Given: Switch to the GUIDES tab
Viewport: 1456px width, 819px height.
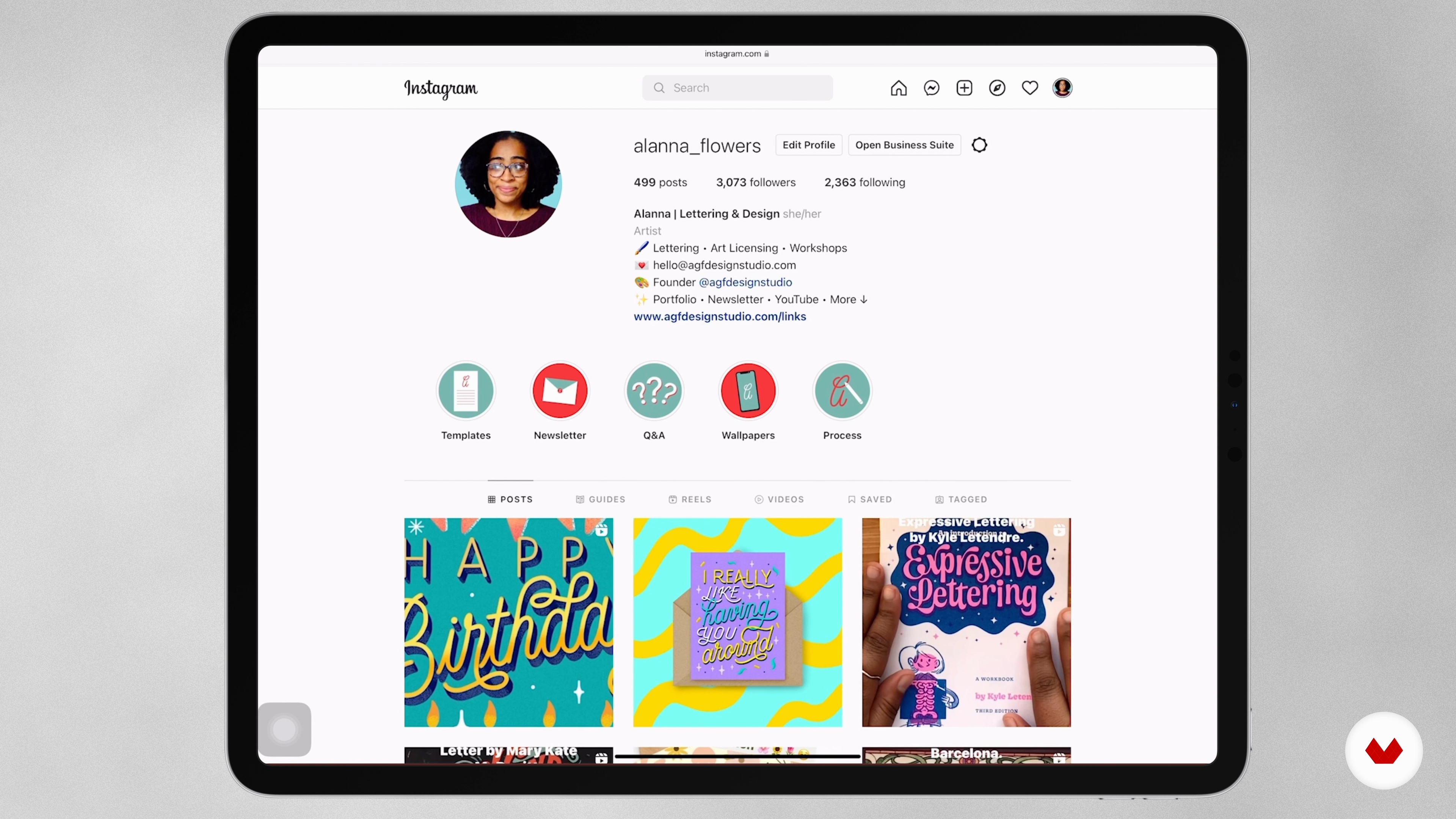Looking at the screenshot, I should click(600, 500).
